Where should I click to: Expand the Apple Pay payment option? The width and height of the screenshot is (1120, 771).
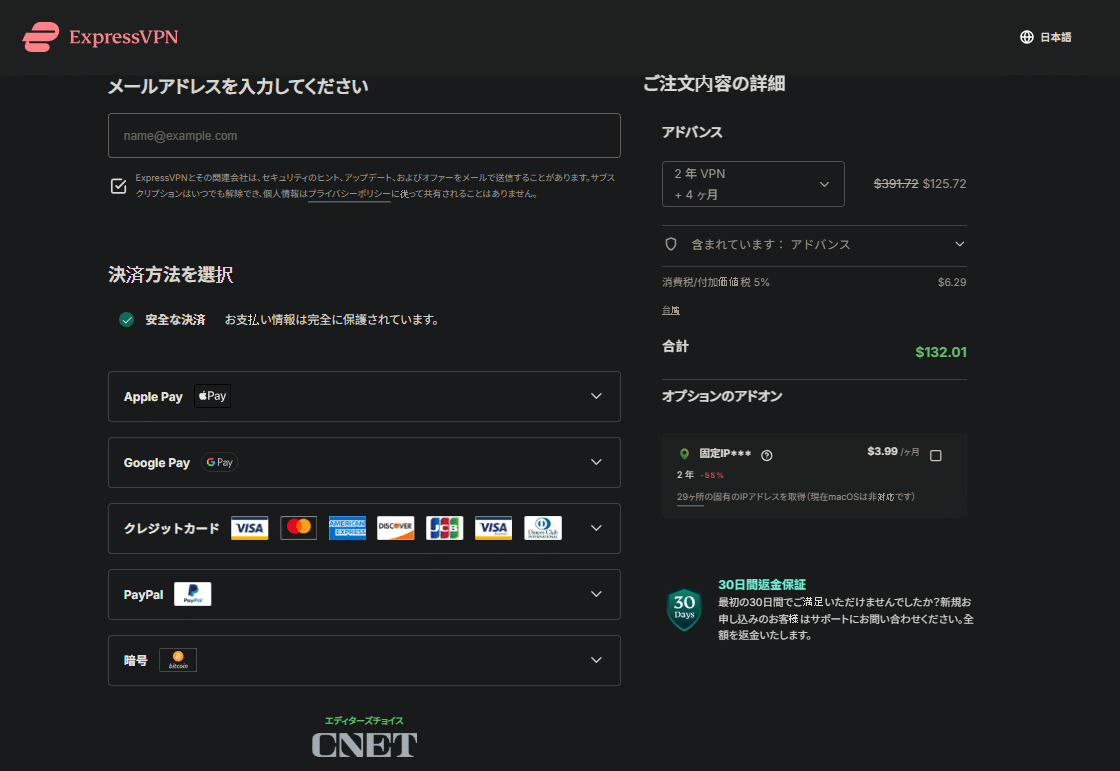596,396
